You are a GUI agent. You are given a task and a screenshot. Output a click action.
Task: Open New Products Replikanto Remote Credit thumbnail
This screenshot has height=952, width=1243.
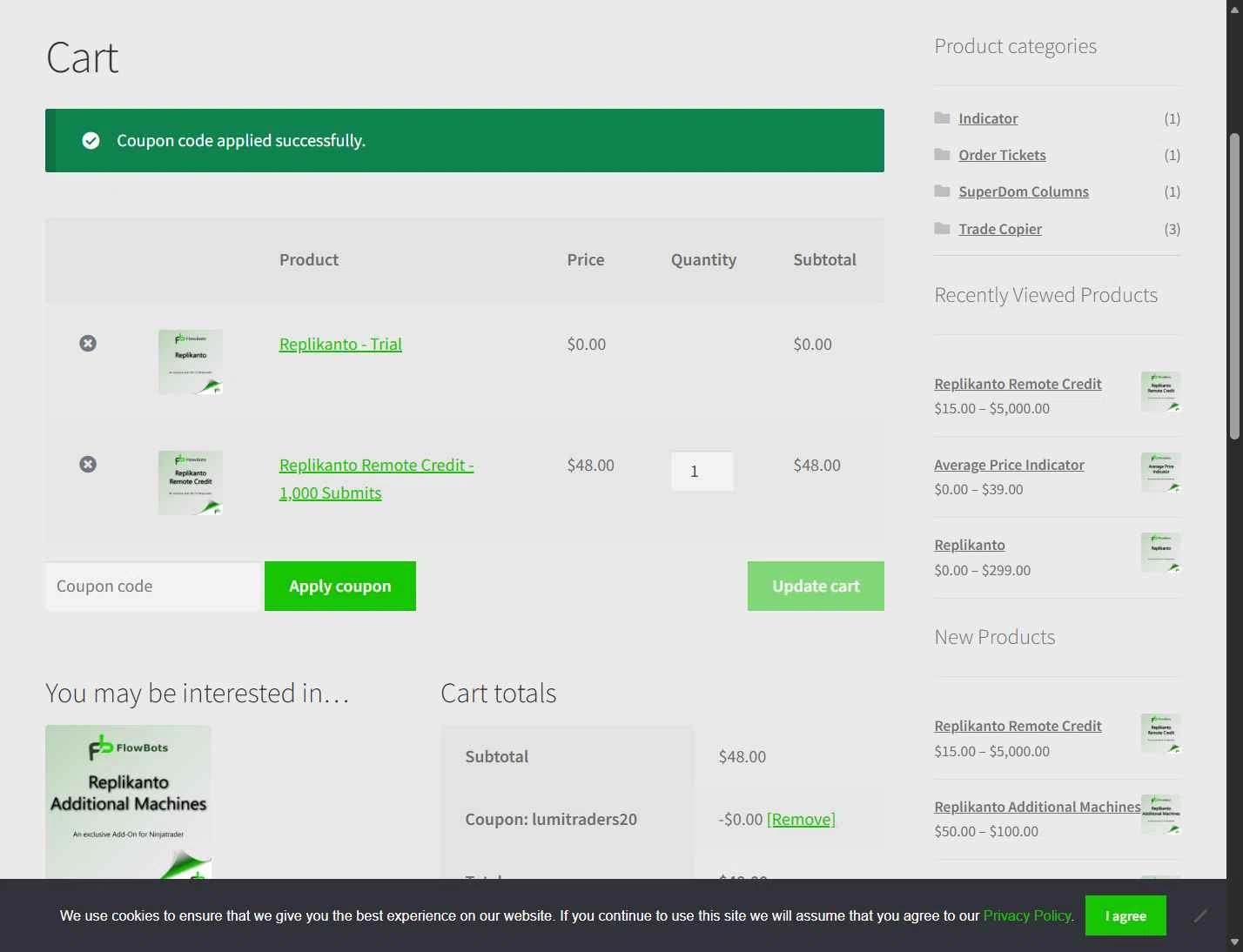point(1160,734)
